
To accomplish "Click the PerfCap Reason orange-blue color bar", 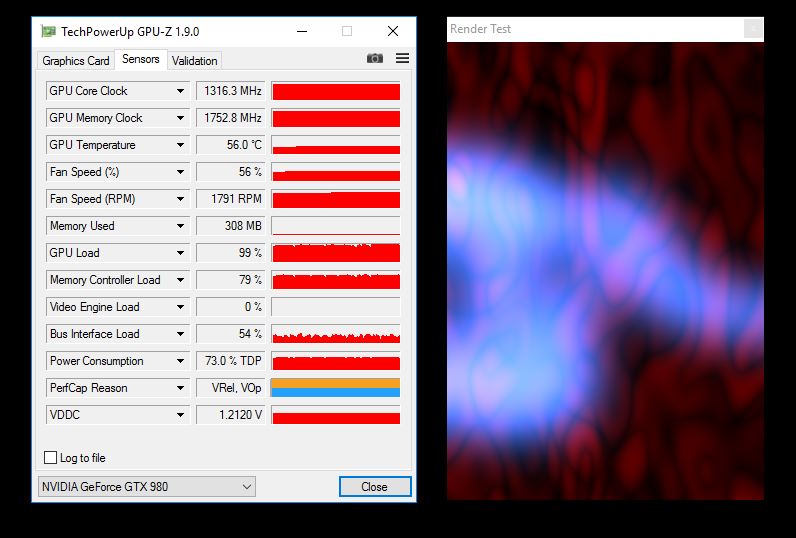I will [335, 388].
